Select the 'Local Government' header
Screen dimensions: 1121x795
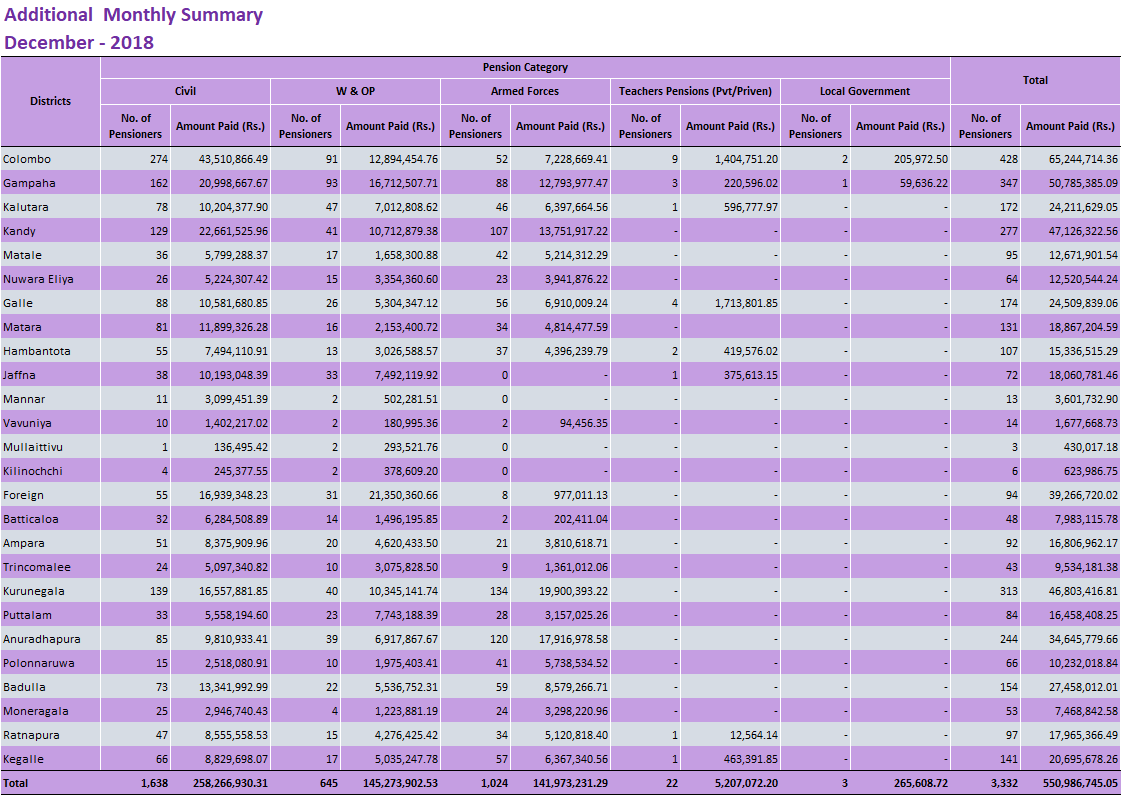coord(865,91)
